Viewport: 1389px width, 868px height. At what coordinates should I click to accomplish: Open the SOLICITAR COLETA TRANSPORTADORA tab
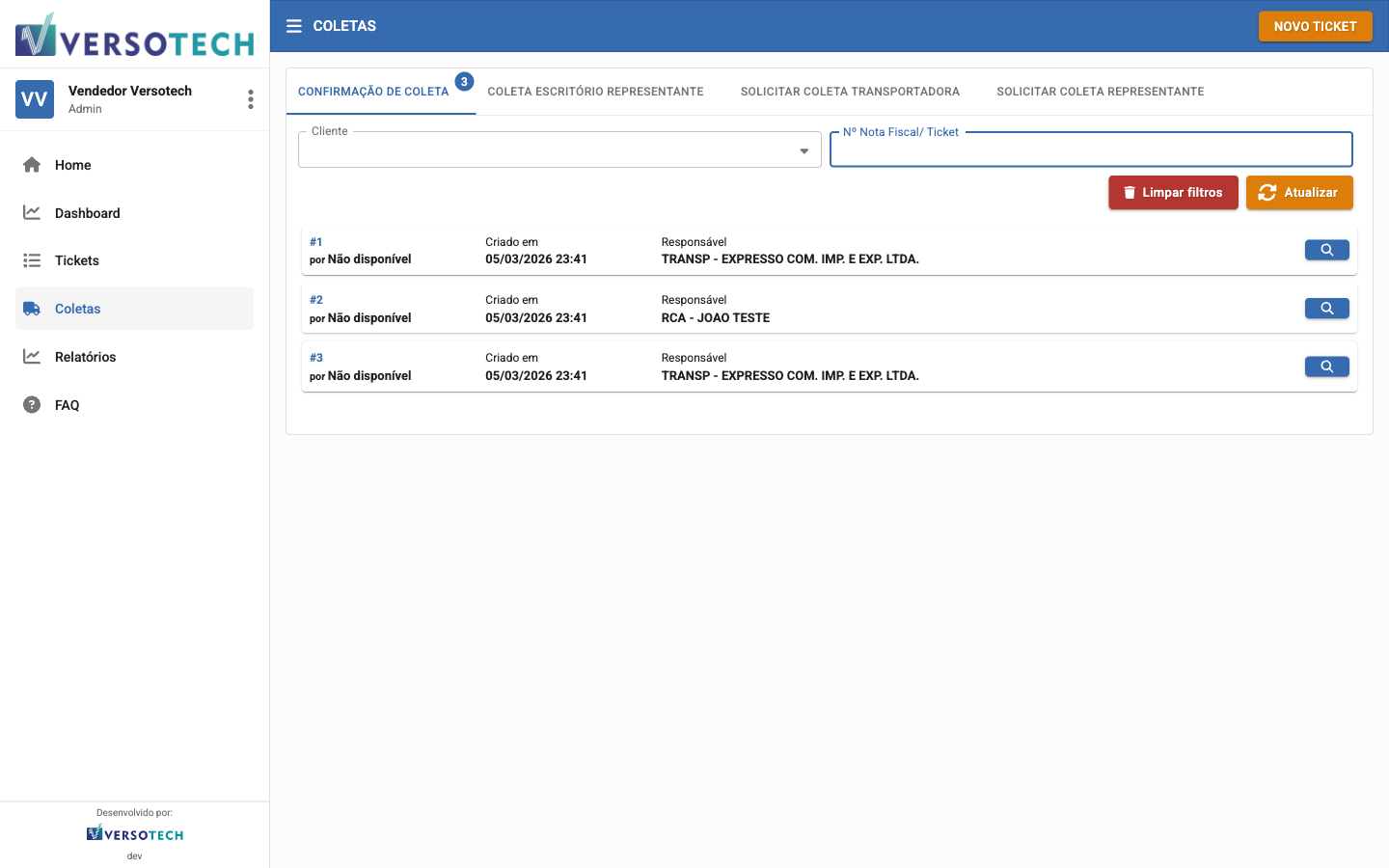[x=850, y=91]
